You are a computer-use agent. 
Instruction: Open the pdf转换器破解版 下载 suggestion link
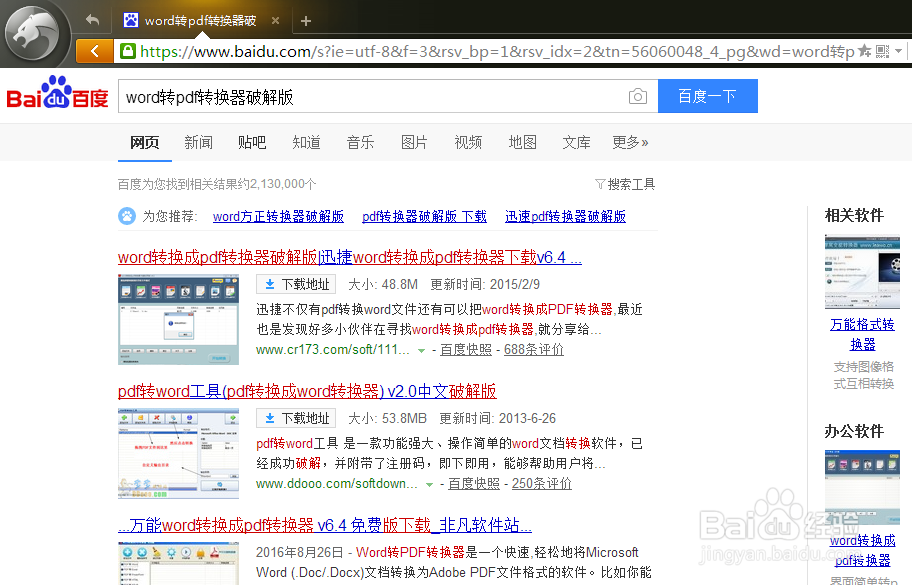(x=424, y=216)
